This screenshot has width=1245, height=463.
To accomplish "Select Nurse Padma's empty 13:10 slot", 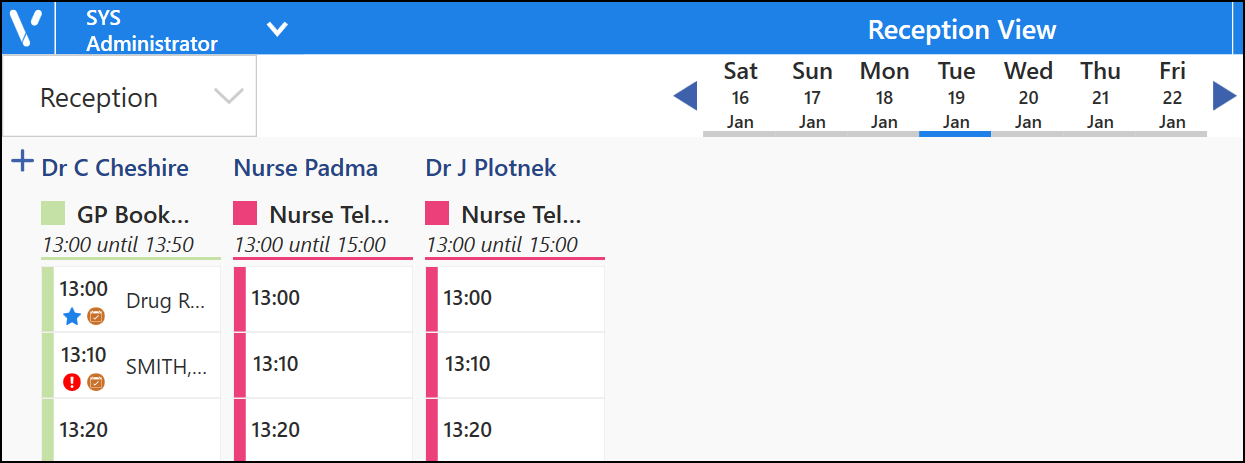I will (323, 364).
